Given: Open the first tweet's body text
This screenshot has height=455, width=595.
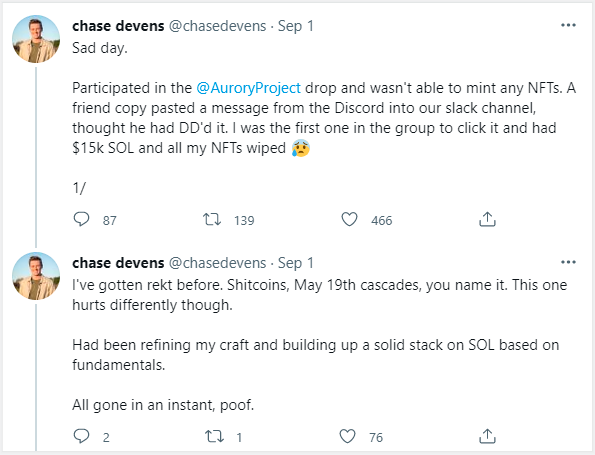Looking at the screenshot, I should tap(324, 118).
